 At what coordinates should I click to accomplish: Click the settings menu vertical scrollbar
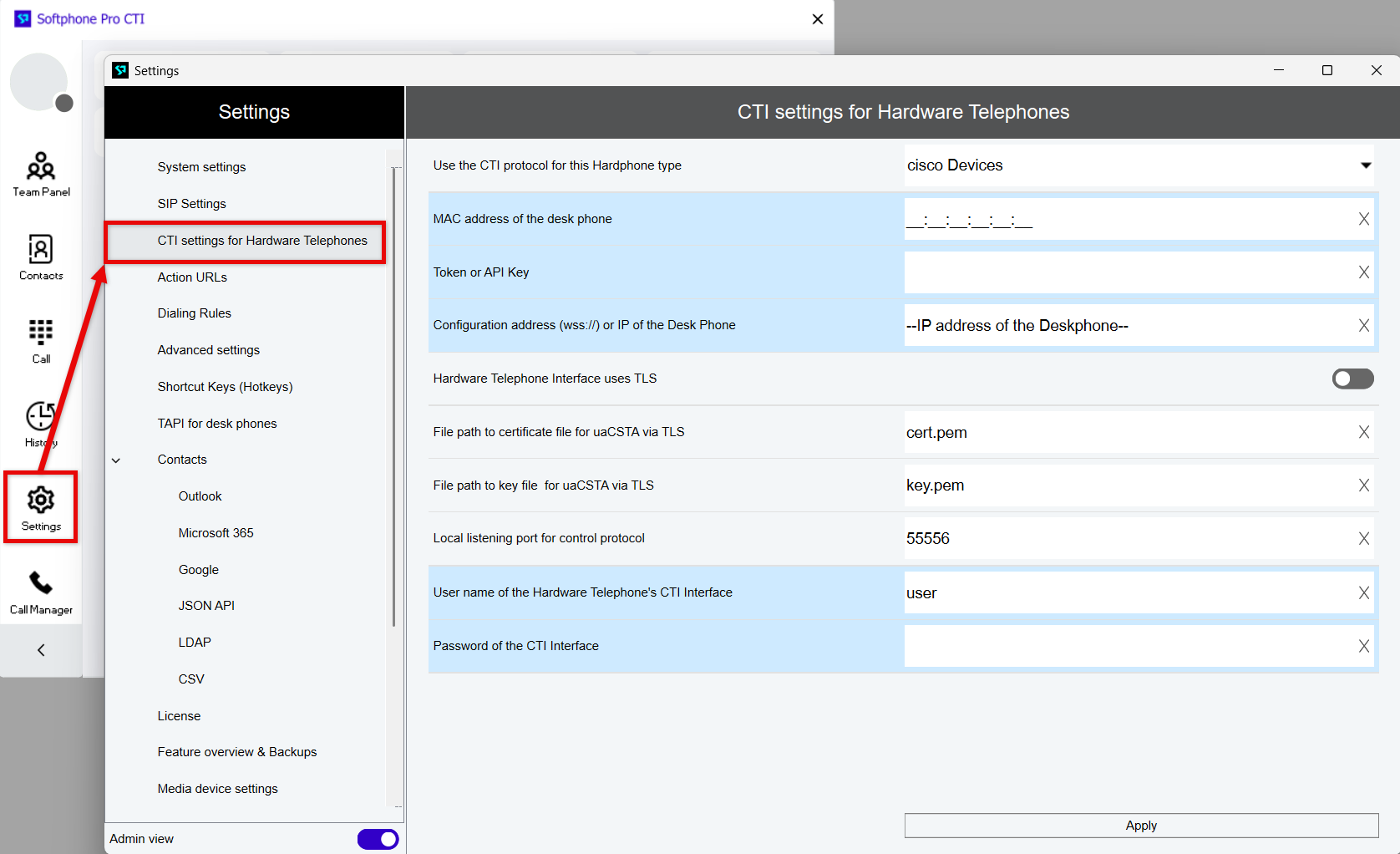394,397
